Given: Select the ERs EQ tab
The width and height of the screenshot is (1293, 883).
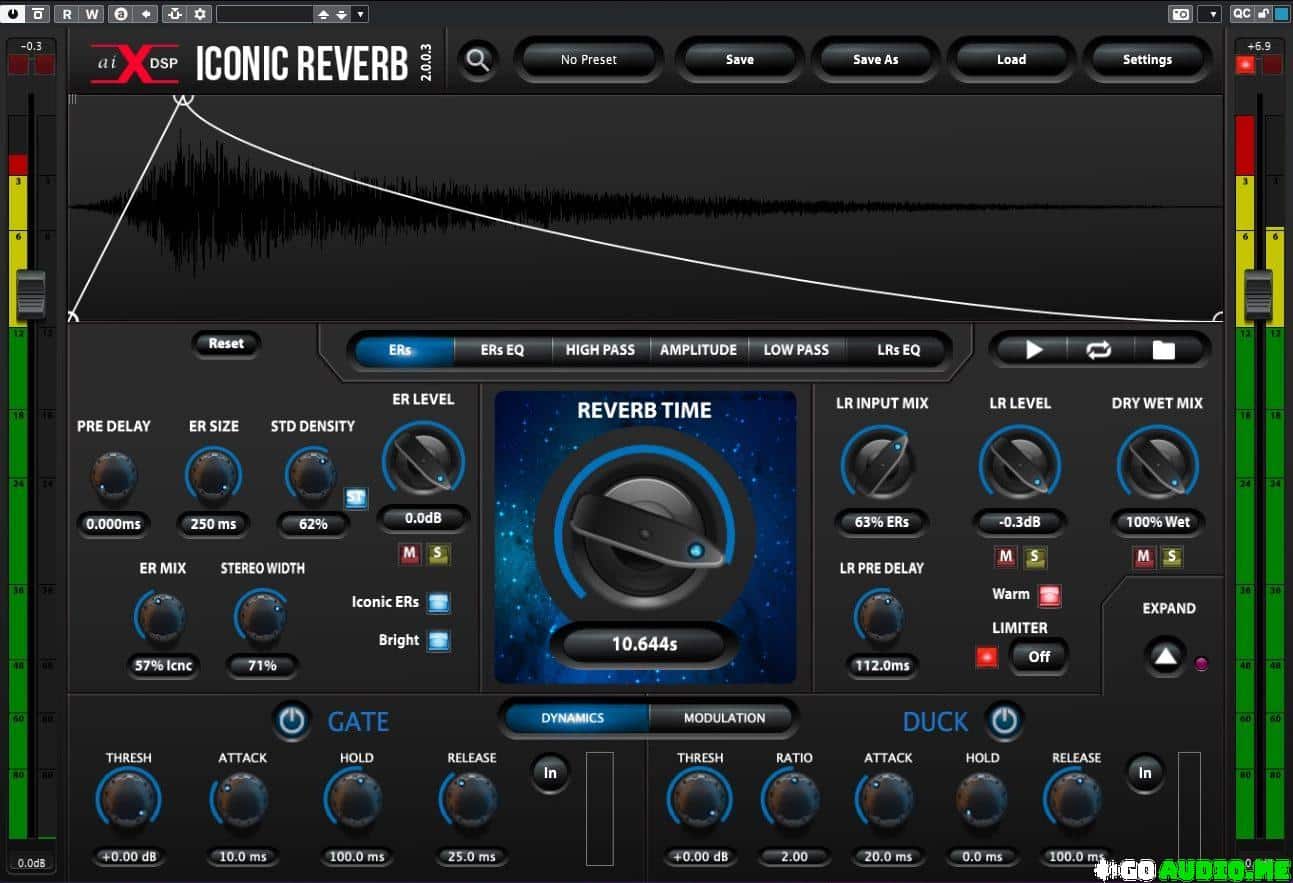Looking at the screenshot, I should (502, 350).
